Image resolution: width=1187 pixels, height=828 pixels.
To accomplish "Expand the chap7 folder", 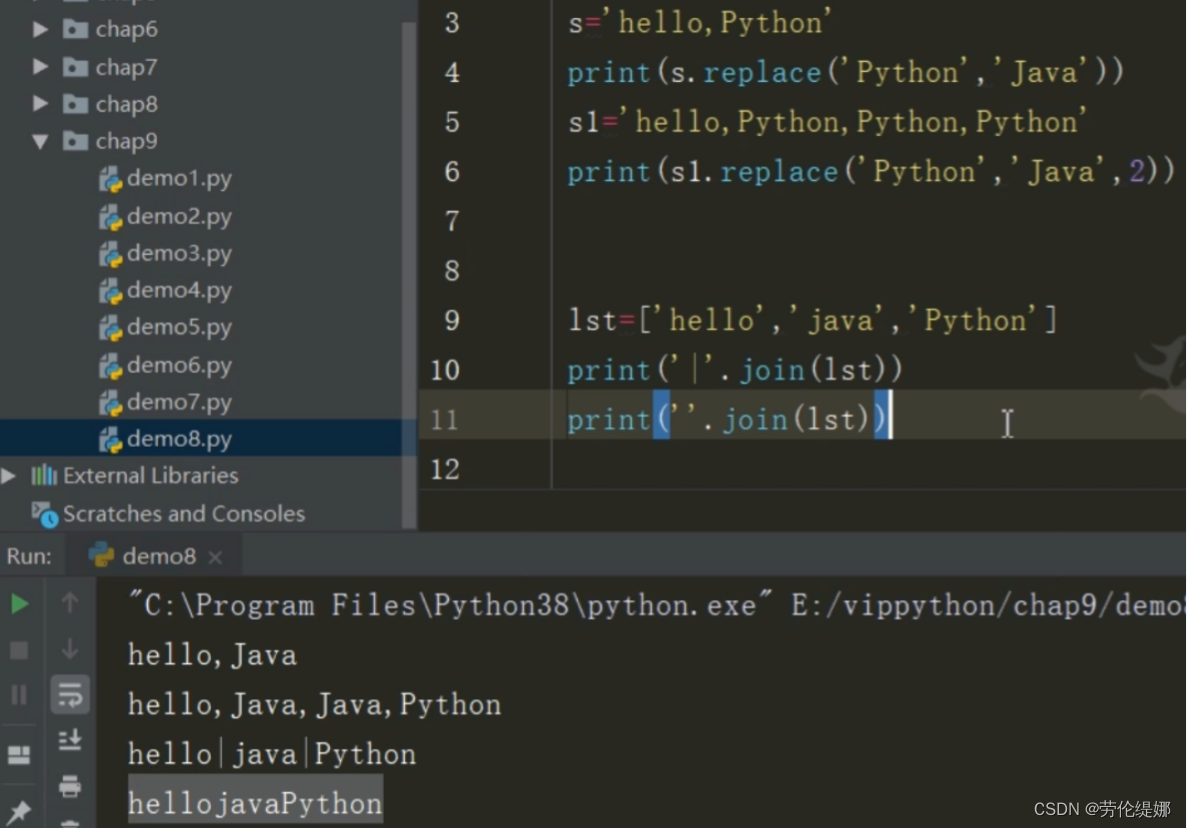I will point(40,67).
